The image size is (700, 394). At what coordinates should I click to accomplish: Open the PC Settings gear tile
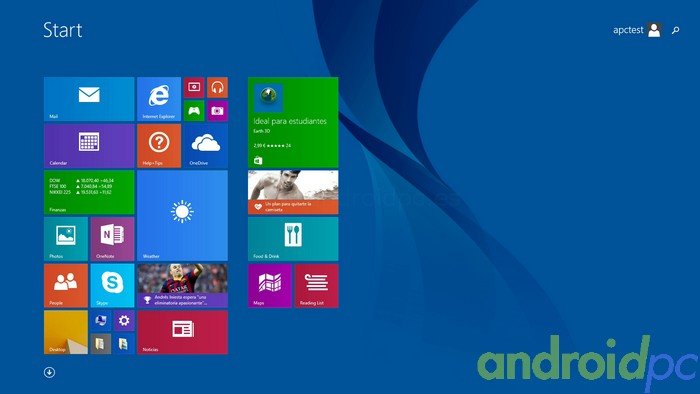124,320
